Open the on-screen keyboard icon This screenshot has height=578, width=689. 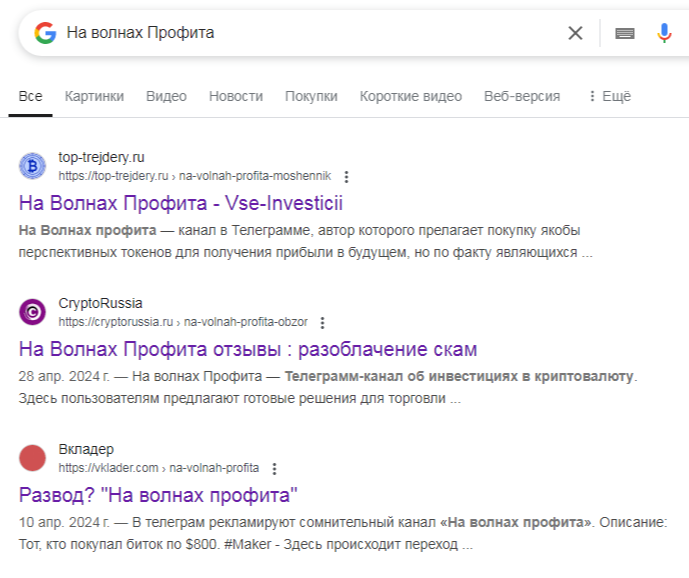coord(624,33)
